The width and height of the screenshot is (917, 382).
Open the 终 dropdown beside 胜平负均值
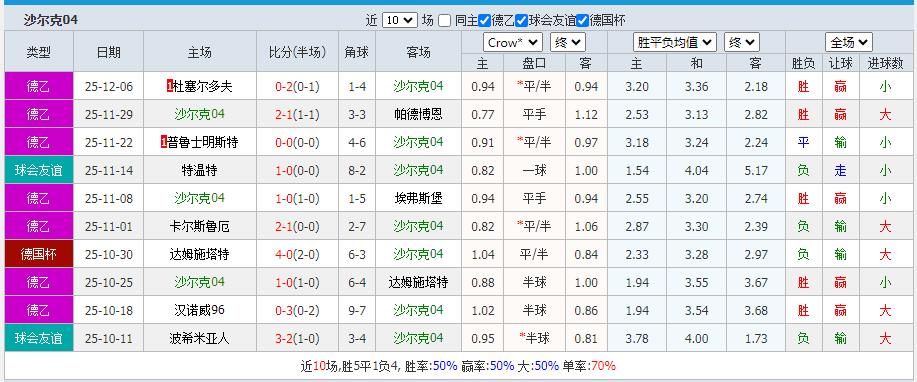tap(742, 43)
